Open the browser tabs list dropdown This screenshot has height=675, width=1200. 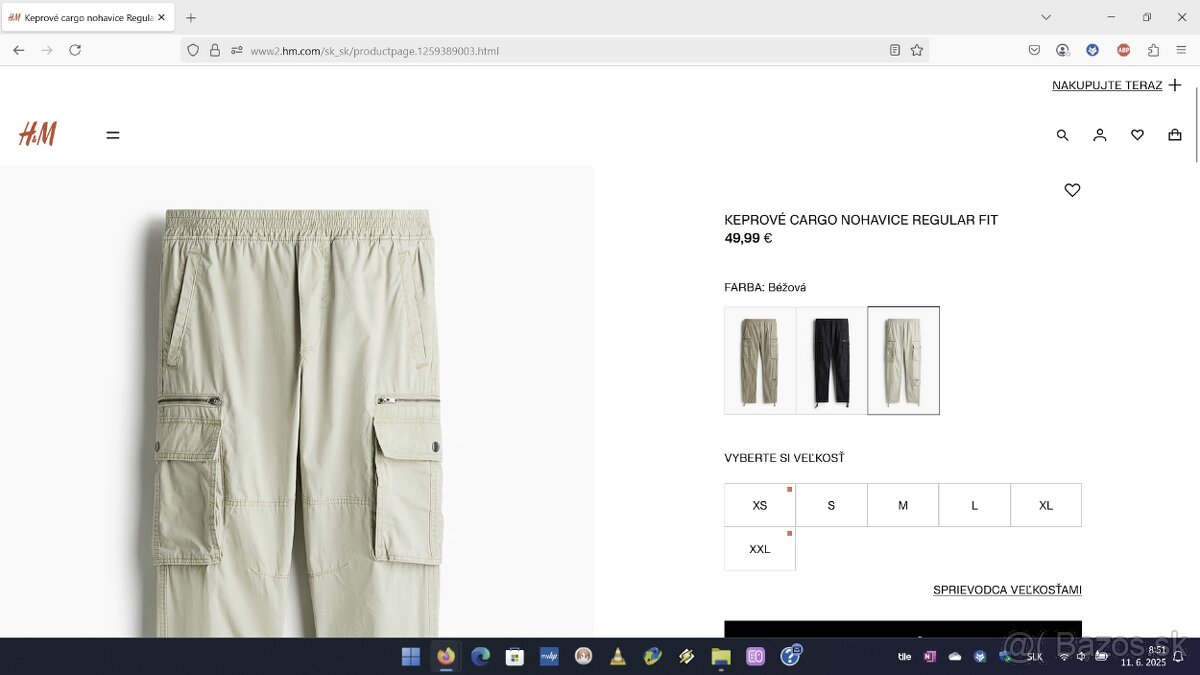click(x=1046, y=17)
